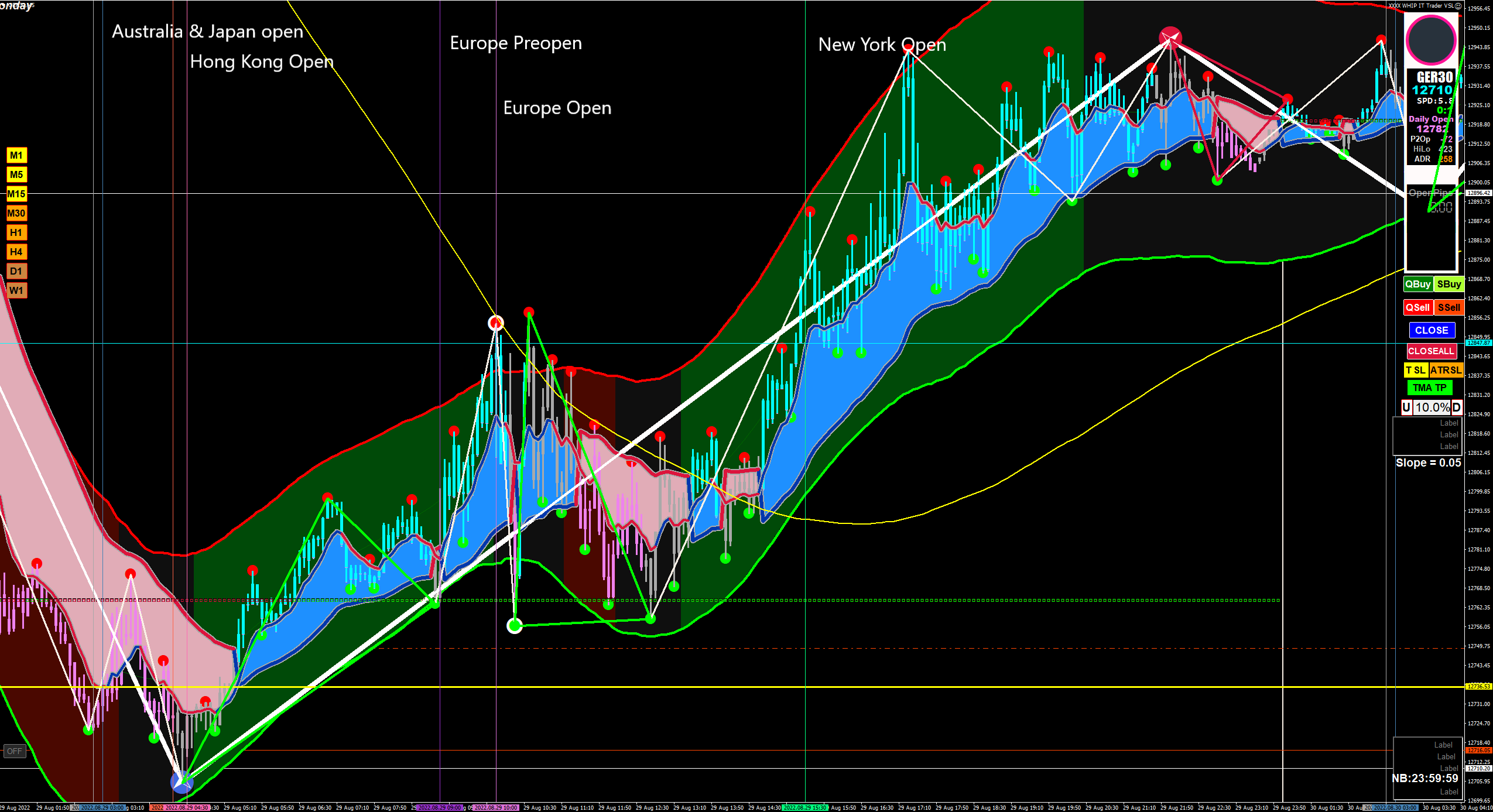This screenshot has width=1493, height=812.
Task: Select the W1 weekly timeframe
Action: 16,290
